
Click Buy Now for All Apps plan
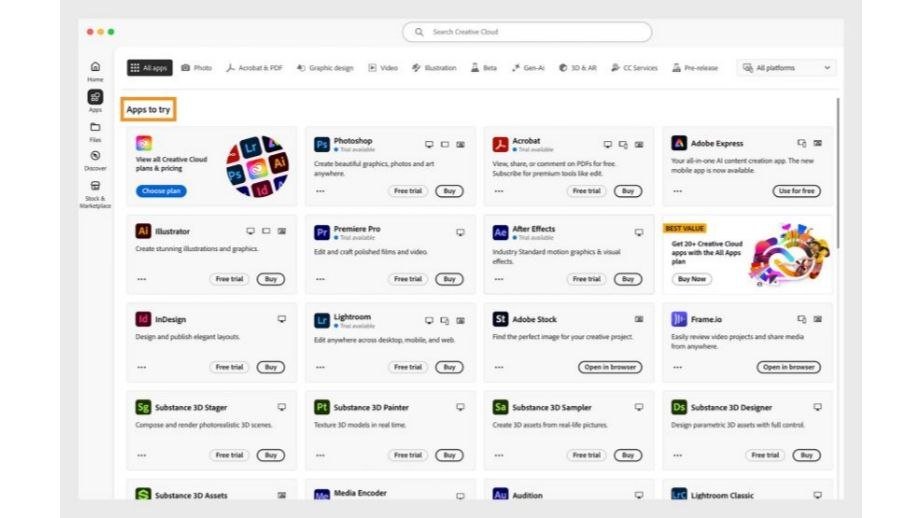pyautogui.click(x=692, y=279)
